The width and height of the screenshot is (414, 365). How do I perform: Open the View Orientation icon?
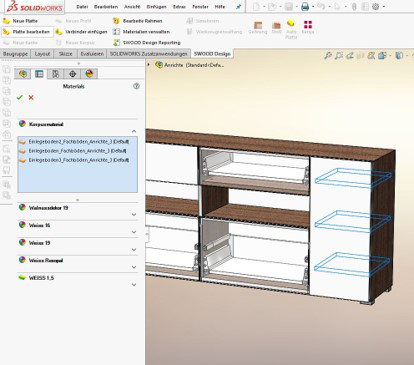[382, 56]
